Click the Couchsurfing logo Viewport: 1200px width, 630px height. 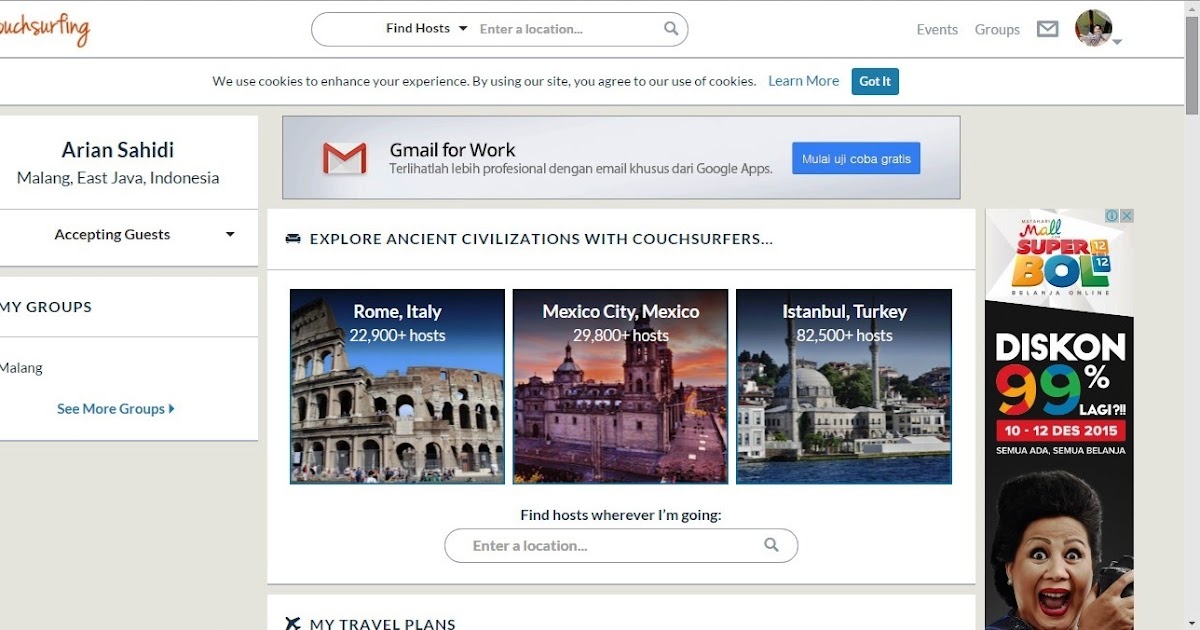pyautogui.click(x=45, y=29)
